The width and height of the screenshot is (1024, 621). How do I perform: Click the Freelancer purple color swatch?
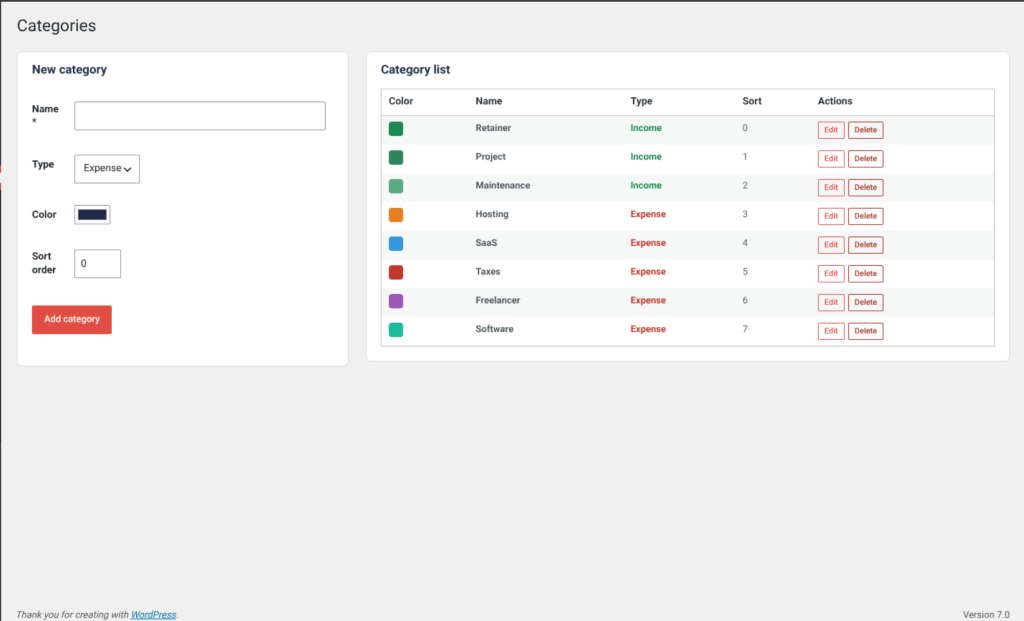(x=396, y=301)
